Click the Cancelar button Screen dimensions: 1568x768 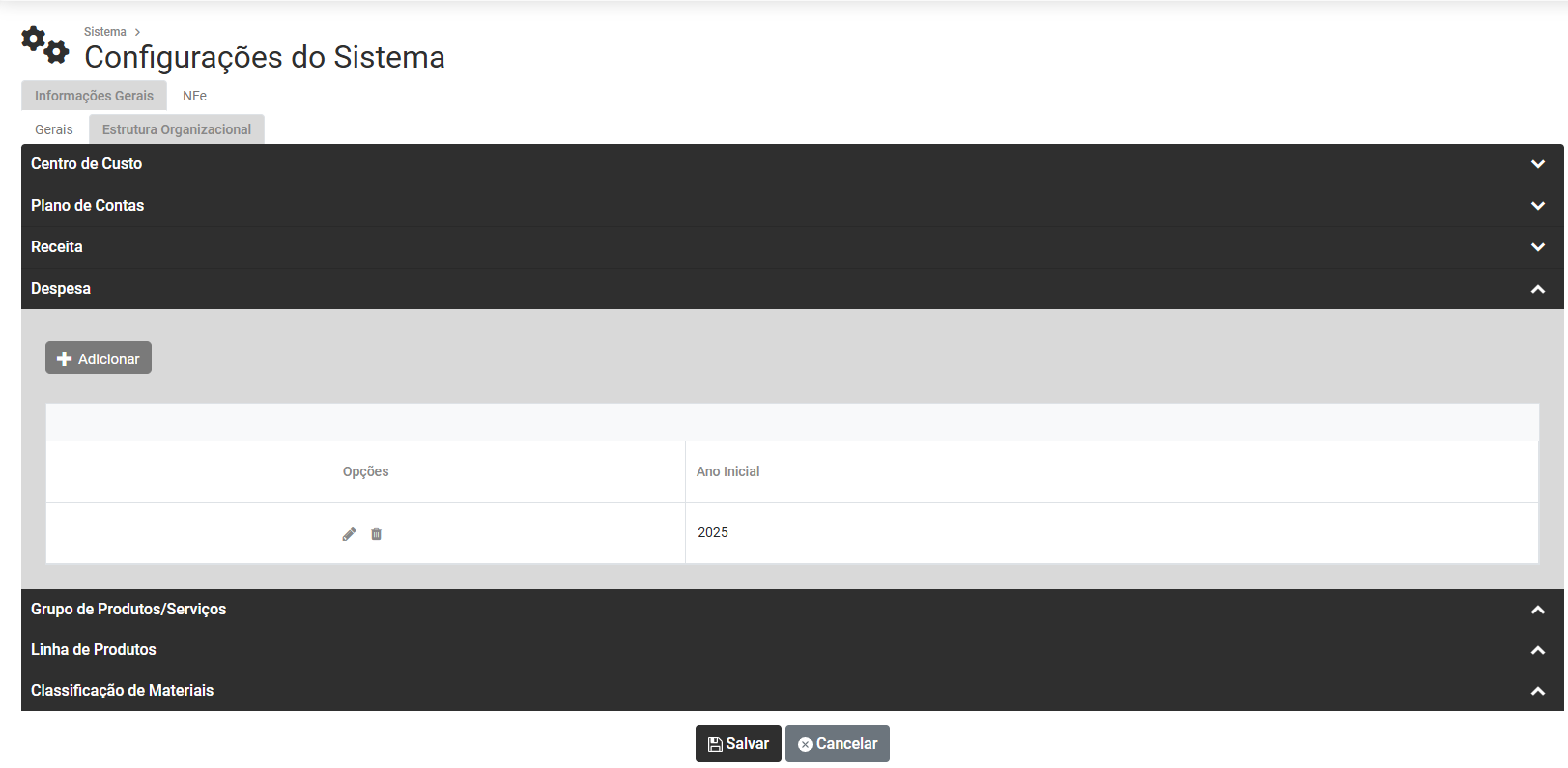click(838, 744)
